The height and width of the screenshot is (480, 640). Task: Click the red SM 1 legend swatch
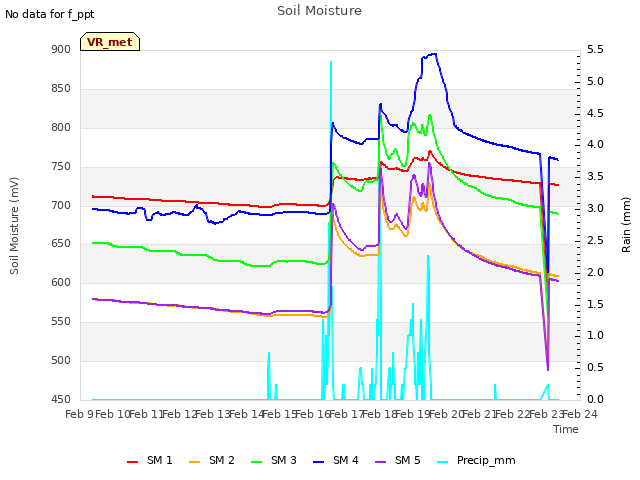[x=133, y=462]
